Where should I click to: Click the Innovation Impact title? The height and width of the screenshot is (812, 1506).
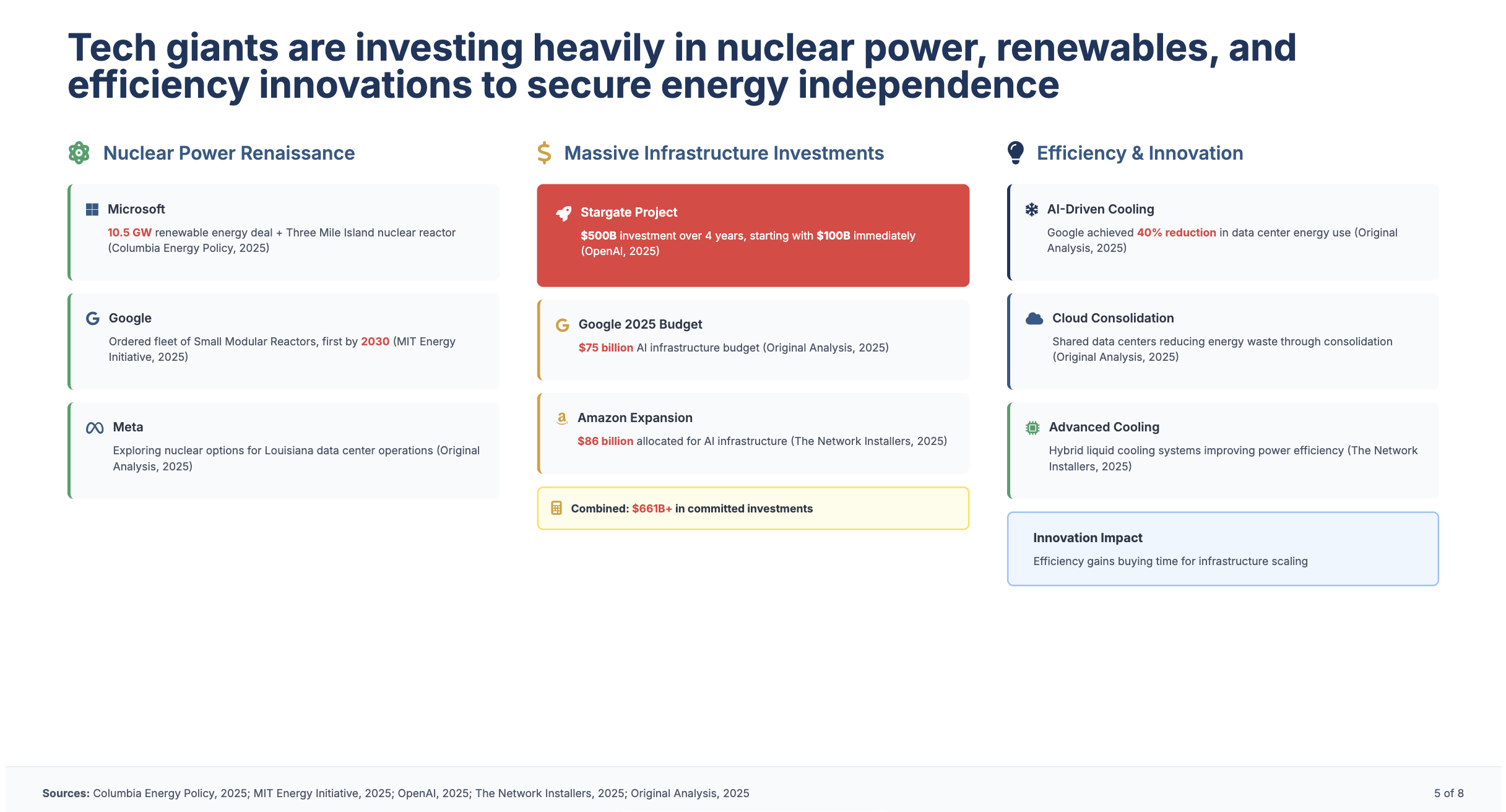[1088, 538]
